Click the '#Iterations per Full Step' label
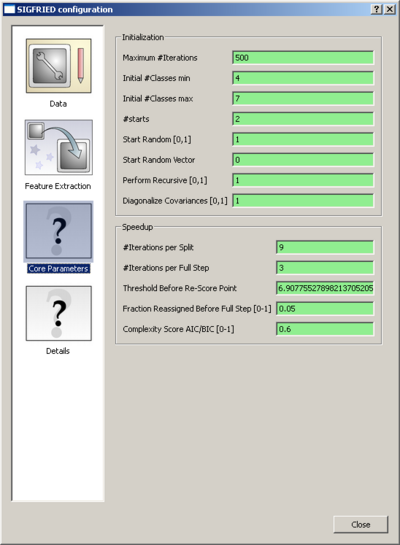Viewport: 400px width, 545px height. (166, 268)
